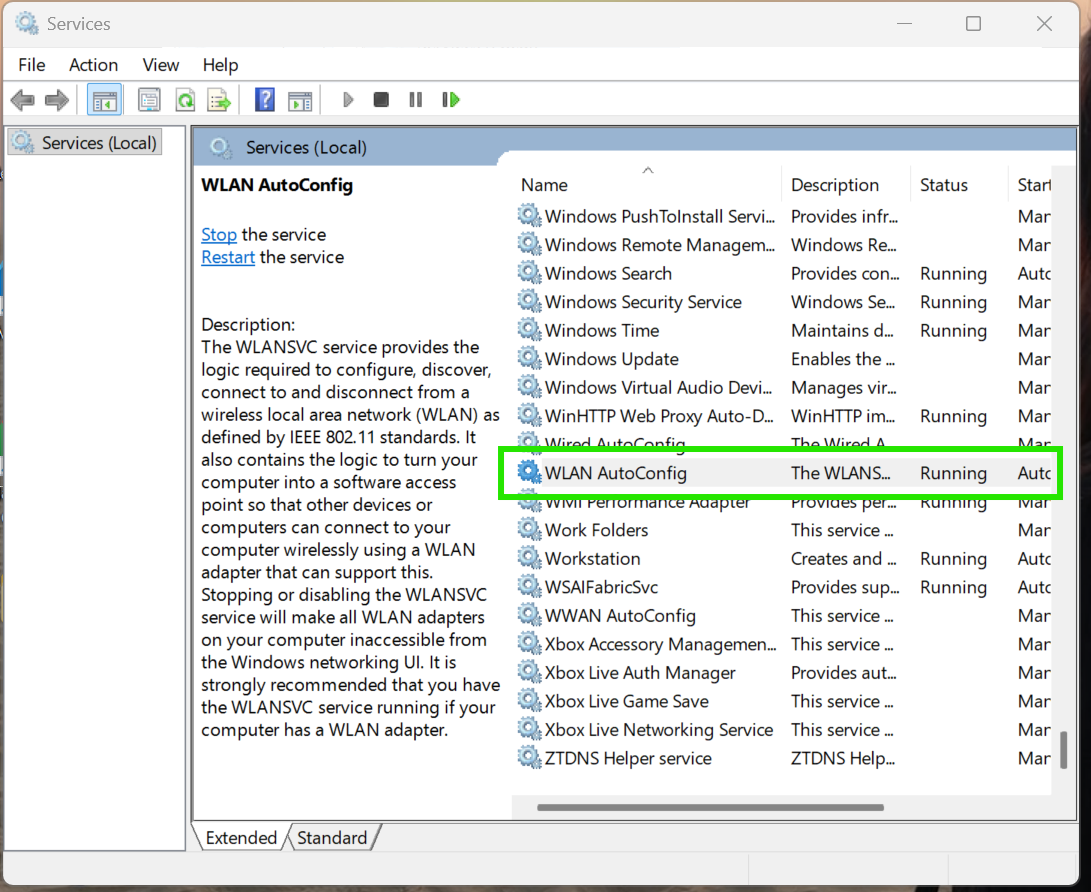Click 'Creates and ...' description of Workstation

[843, 559]
